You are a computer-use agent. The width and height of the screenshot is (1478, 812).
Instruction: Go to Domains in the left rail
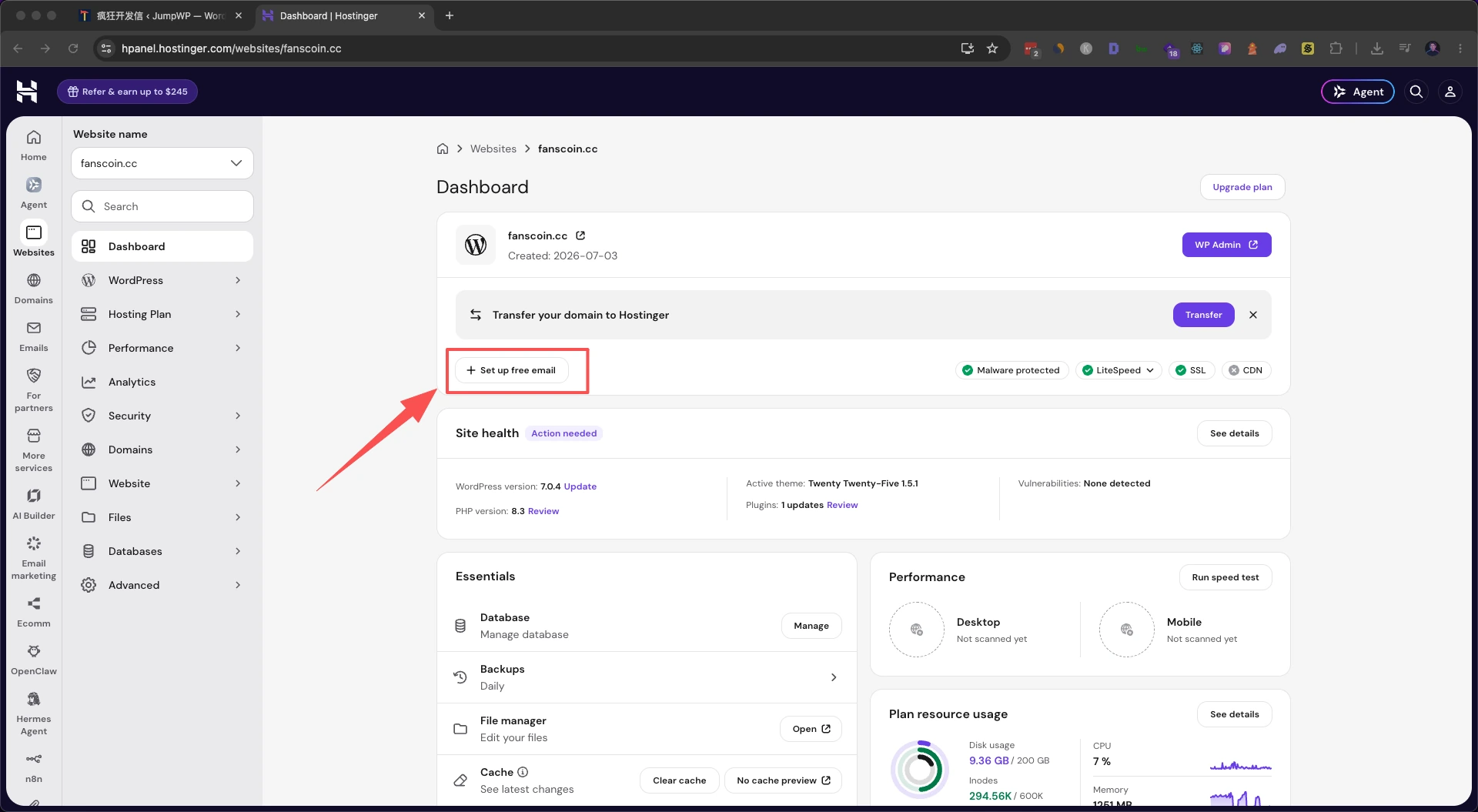34,289
